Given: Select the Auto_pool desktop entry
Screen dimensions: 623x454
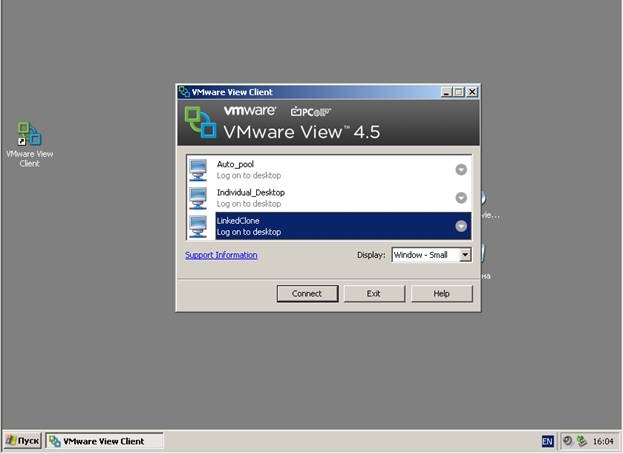Looking at the screenshot, I should pyautogui.click(x=329, y=170).
